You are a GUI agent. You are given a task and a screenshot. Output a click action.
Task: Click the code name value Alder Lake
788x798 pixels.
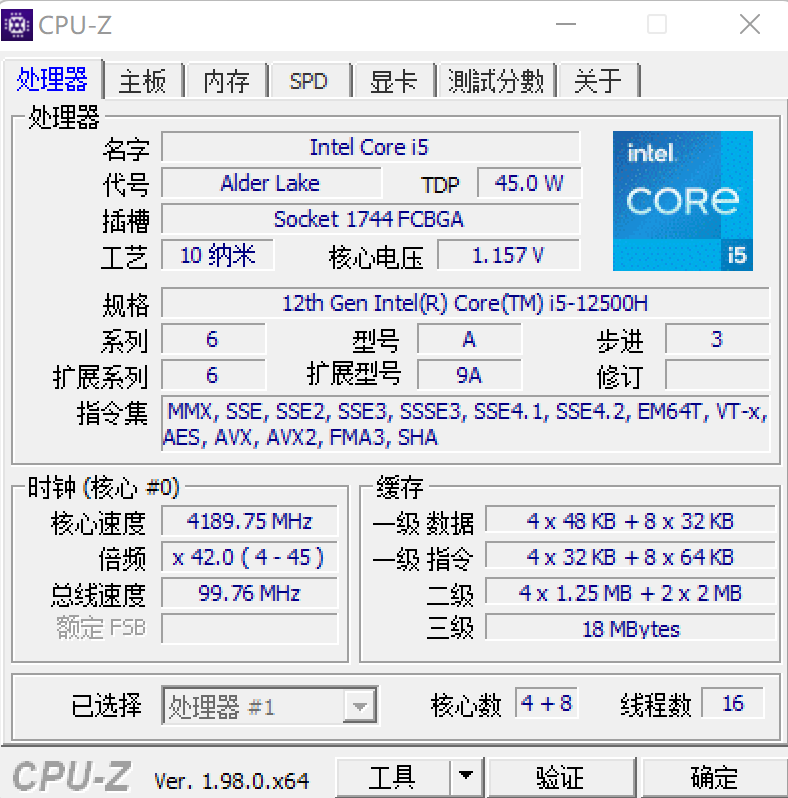pos(271,183)
